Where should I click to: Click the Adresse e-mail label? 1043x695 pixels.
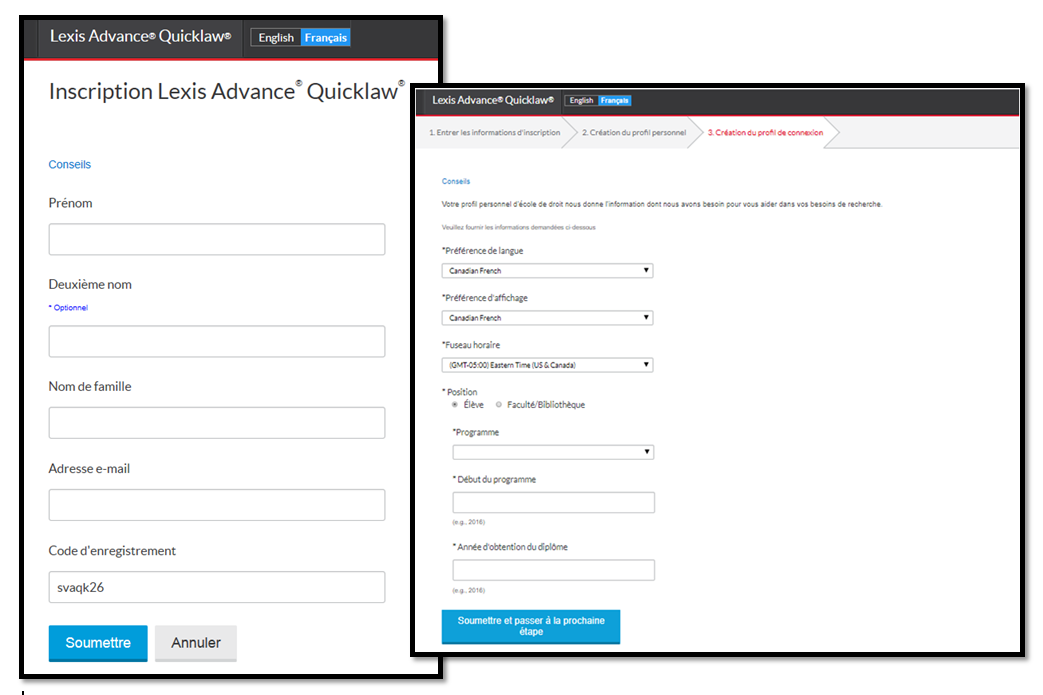click(x=89, y=469)
